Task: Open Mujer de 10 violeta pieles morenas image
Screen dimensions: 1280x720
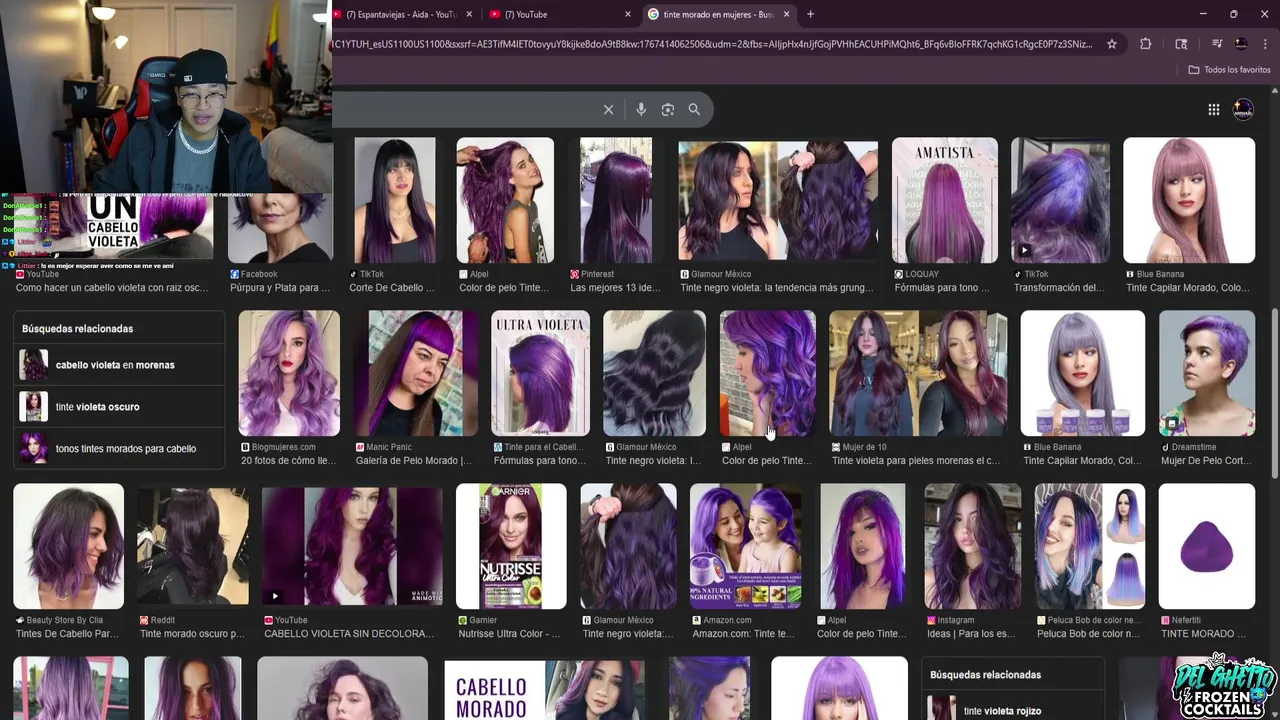Action: coord(918,373)
